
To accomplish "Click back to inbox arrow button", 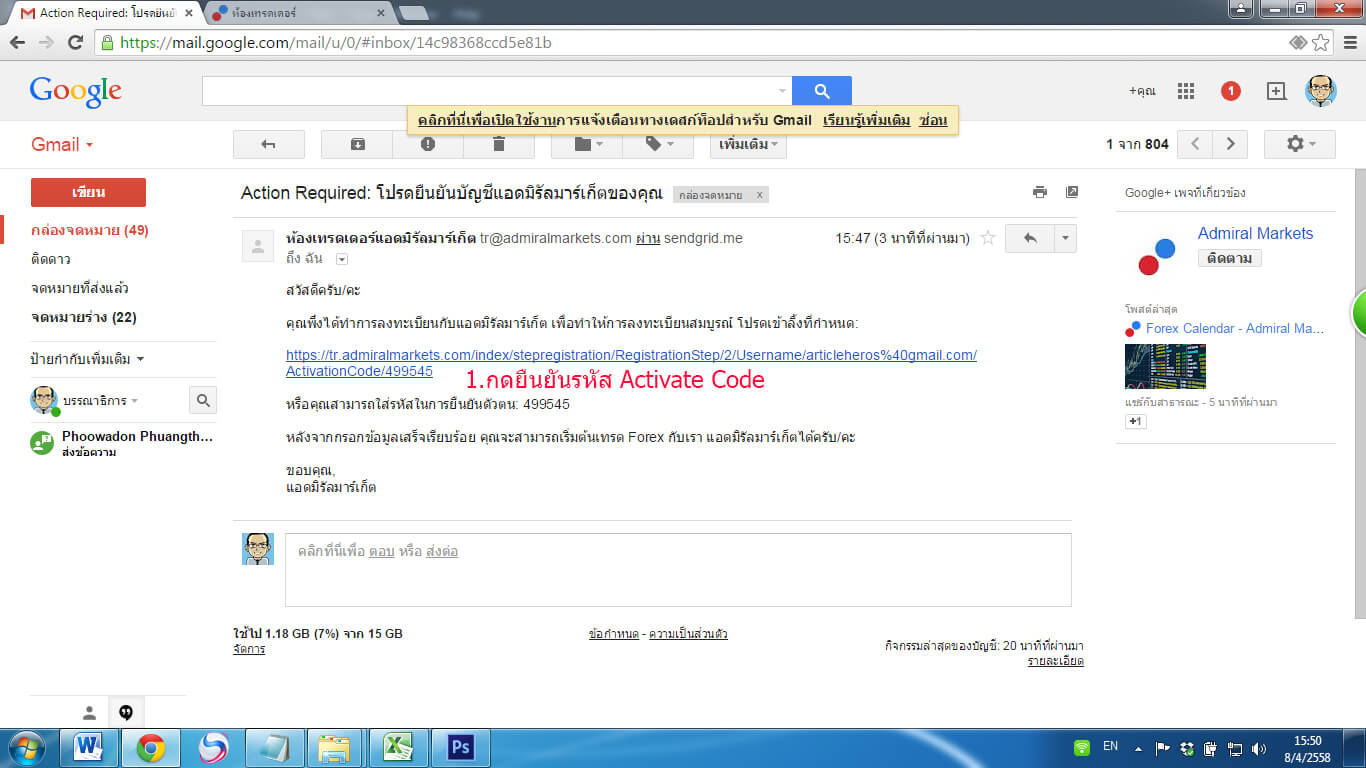I will click(268, 144).
